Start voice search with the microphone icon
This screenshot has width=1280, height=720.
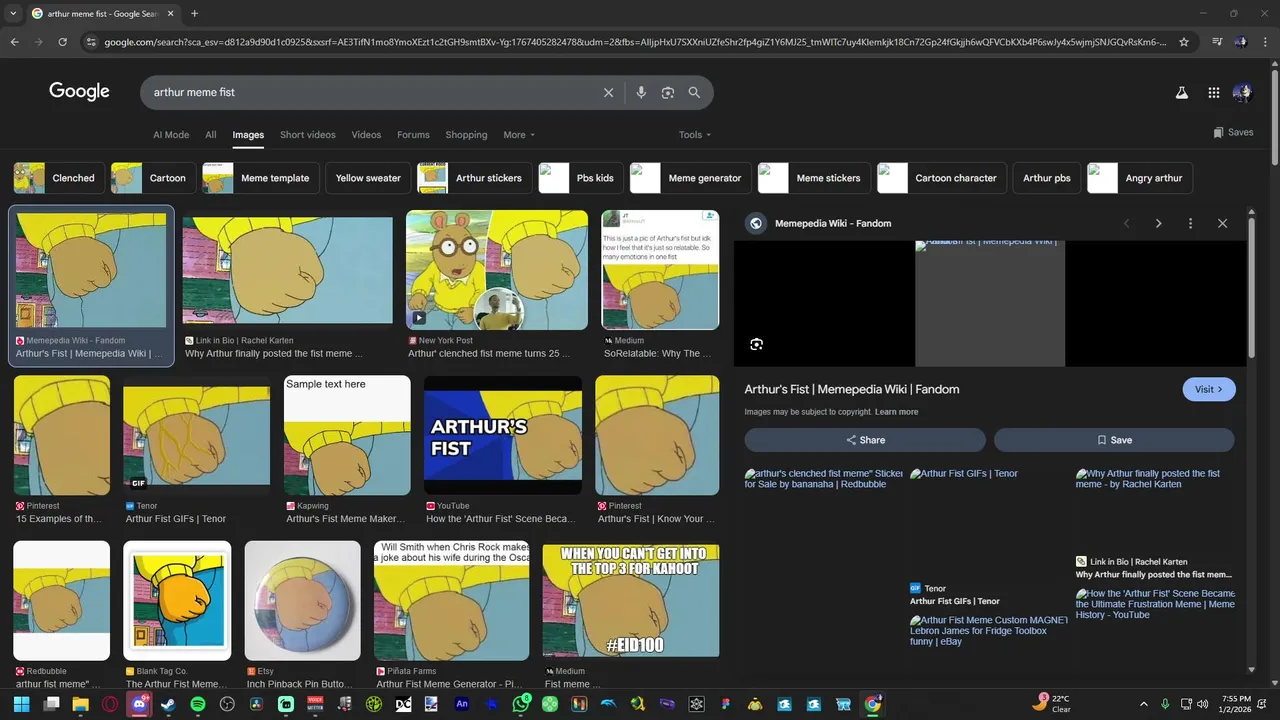point(641,92)
